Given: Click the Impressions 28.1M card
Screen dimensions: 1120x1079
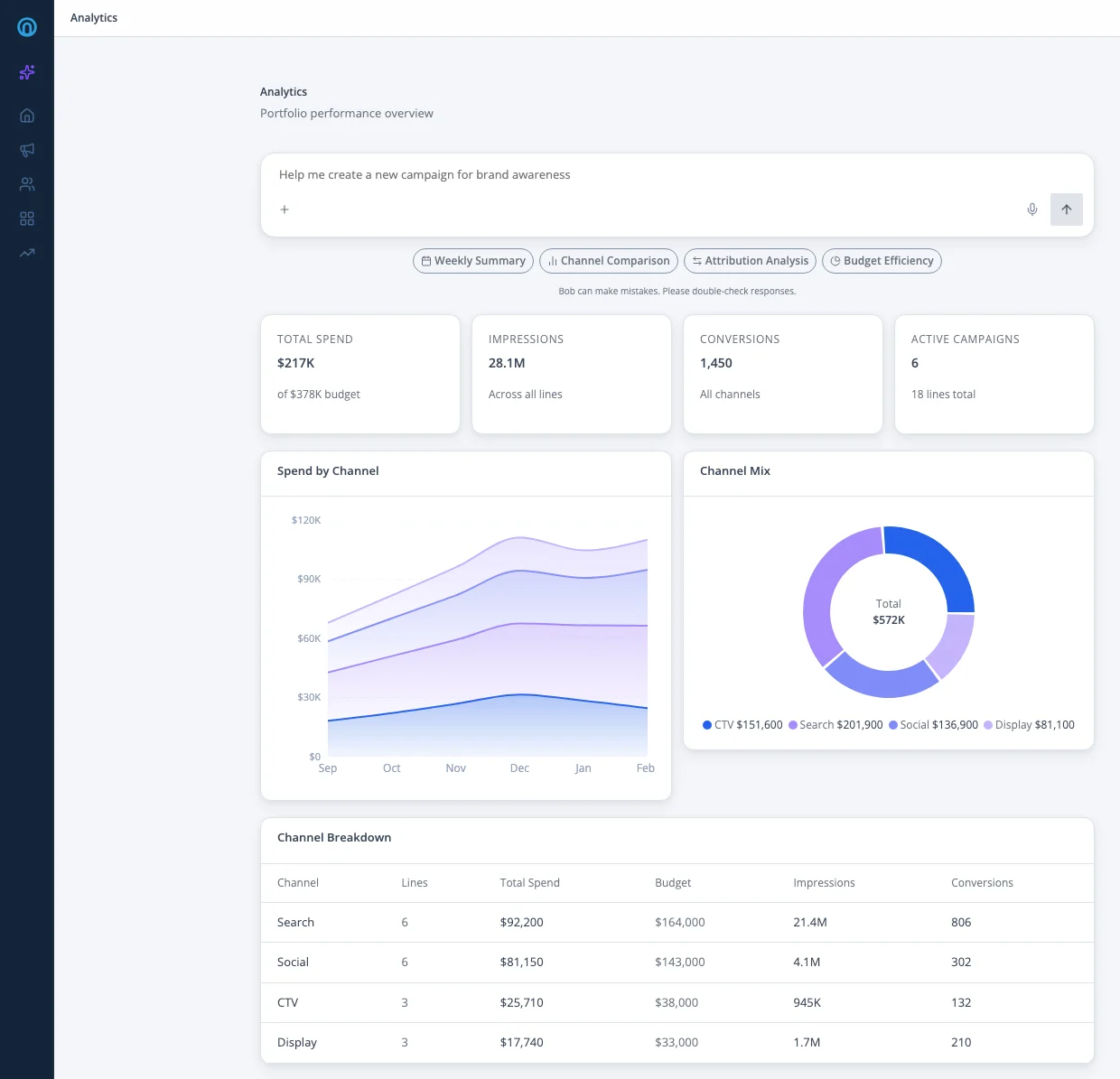Looking at the screenshot, I should (572, 374).
